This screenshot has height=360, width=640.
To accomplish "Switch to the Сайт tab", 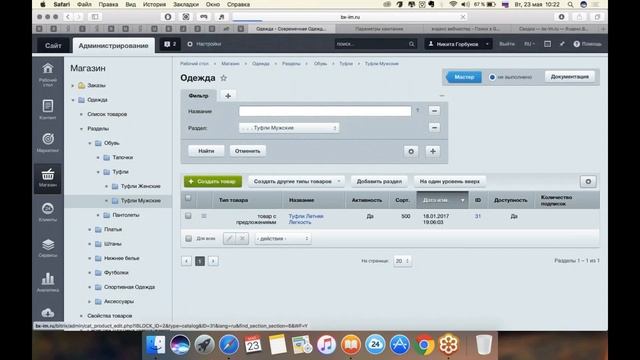I will point(53,45).
